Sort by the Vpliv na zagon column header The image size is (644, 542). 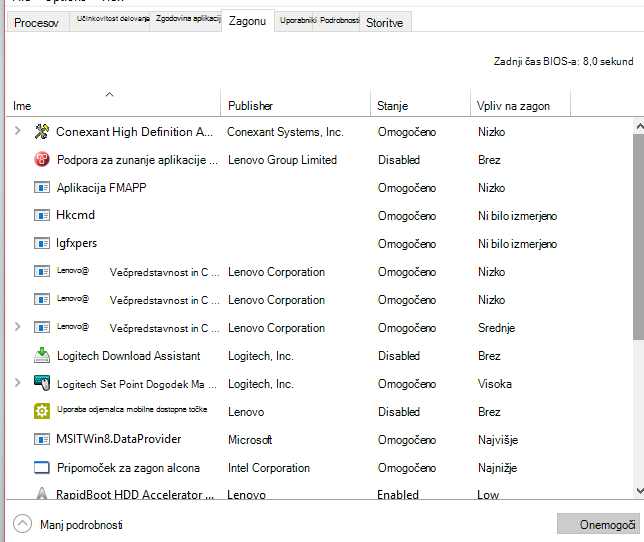(520, 103)
